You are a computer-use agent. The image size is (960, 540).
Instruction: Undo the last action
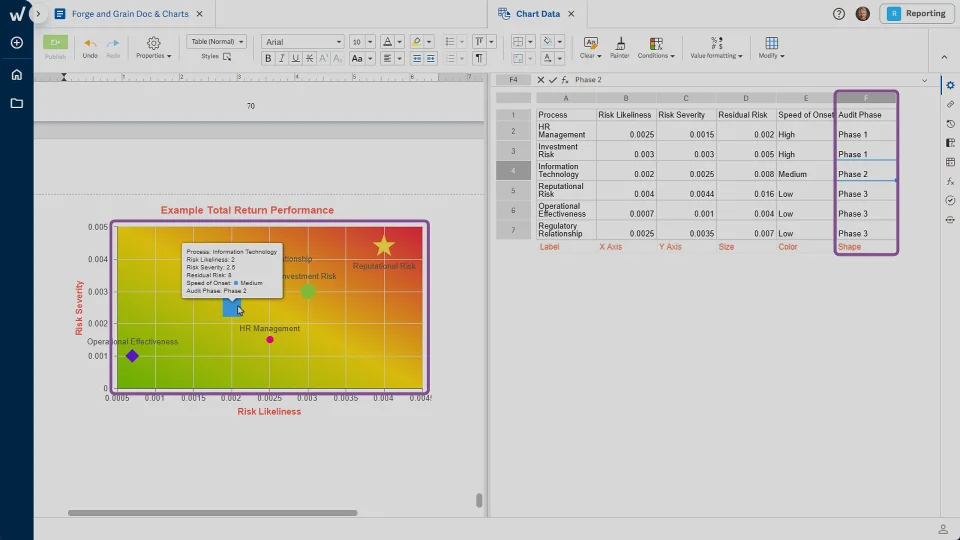90,47
